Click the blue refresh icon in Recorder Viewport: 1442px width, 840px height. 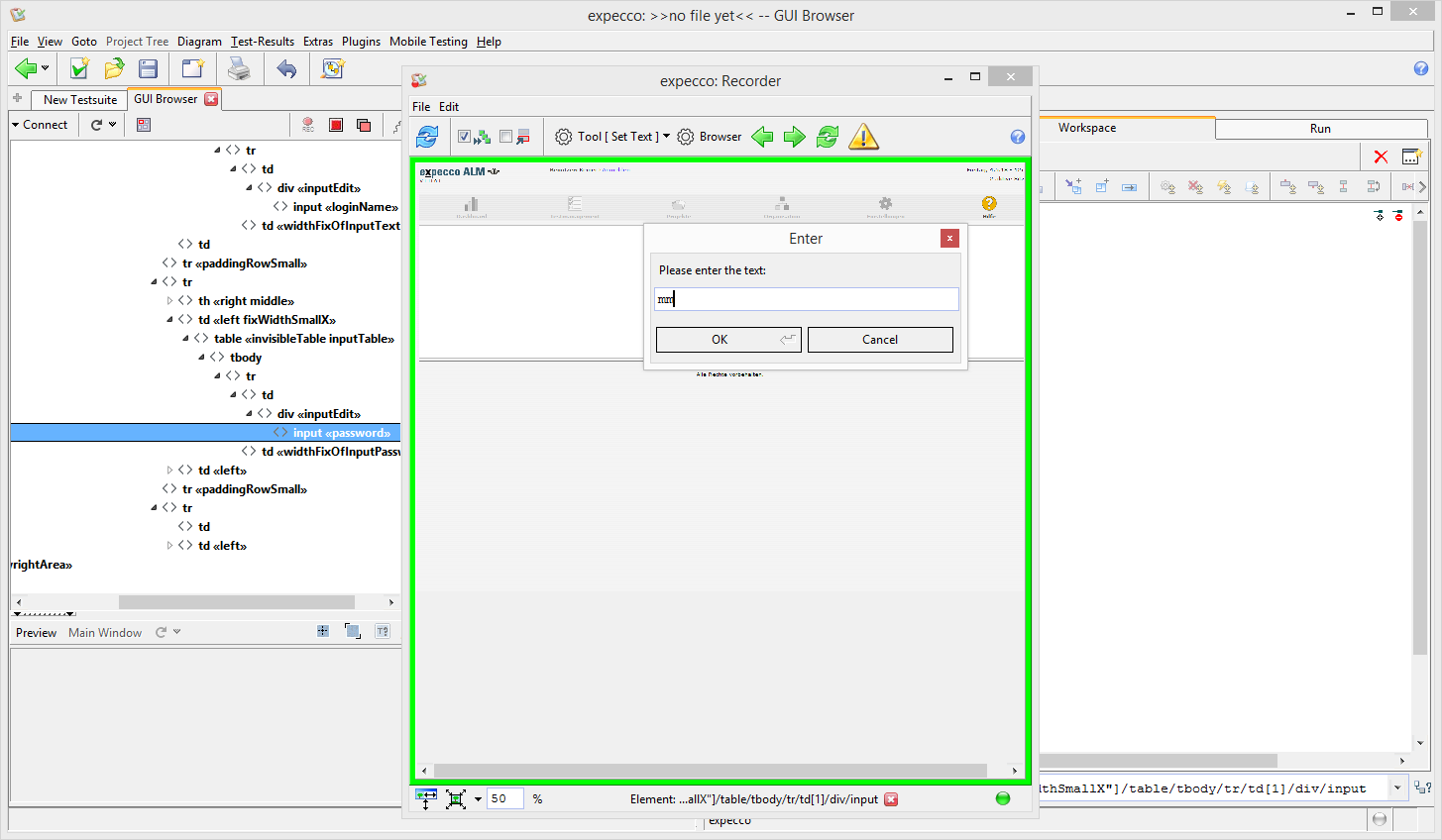point(427,137)
